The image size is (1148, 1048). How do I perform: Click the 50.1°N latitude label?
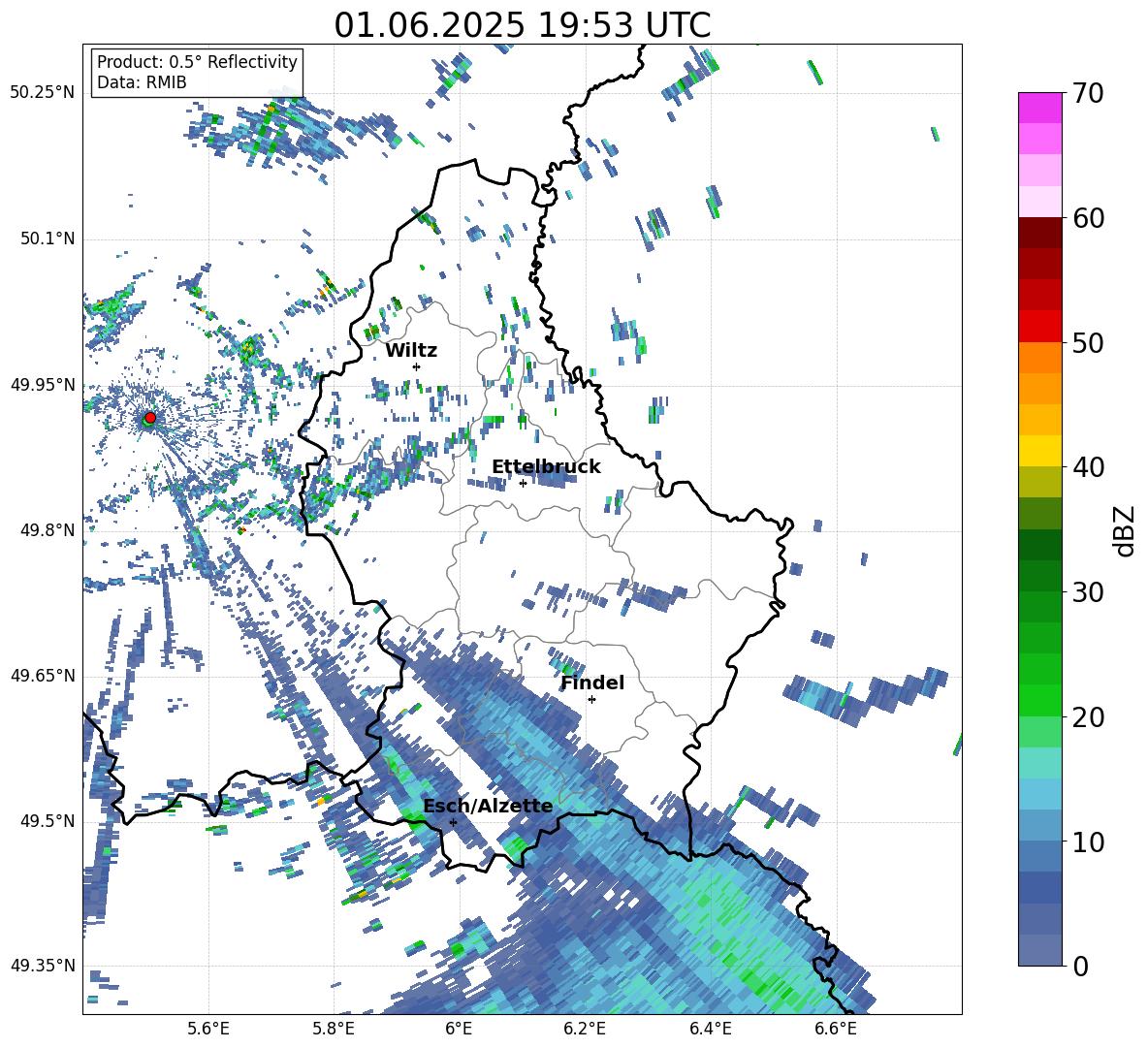point(48,238)
